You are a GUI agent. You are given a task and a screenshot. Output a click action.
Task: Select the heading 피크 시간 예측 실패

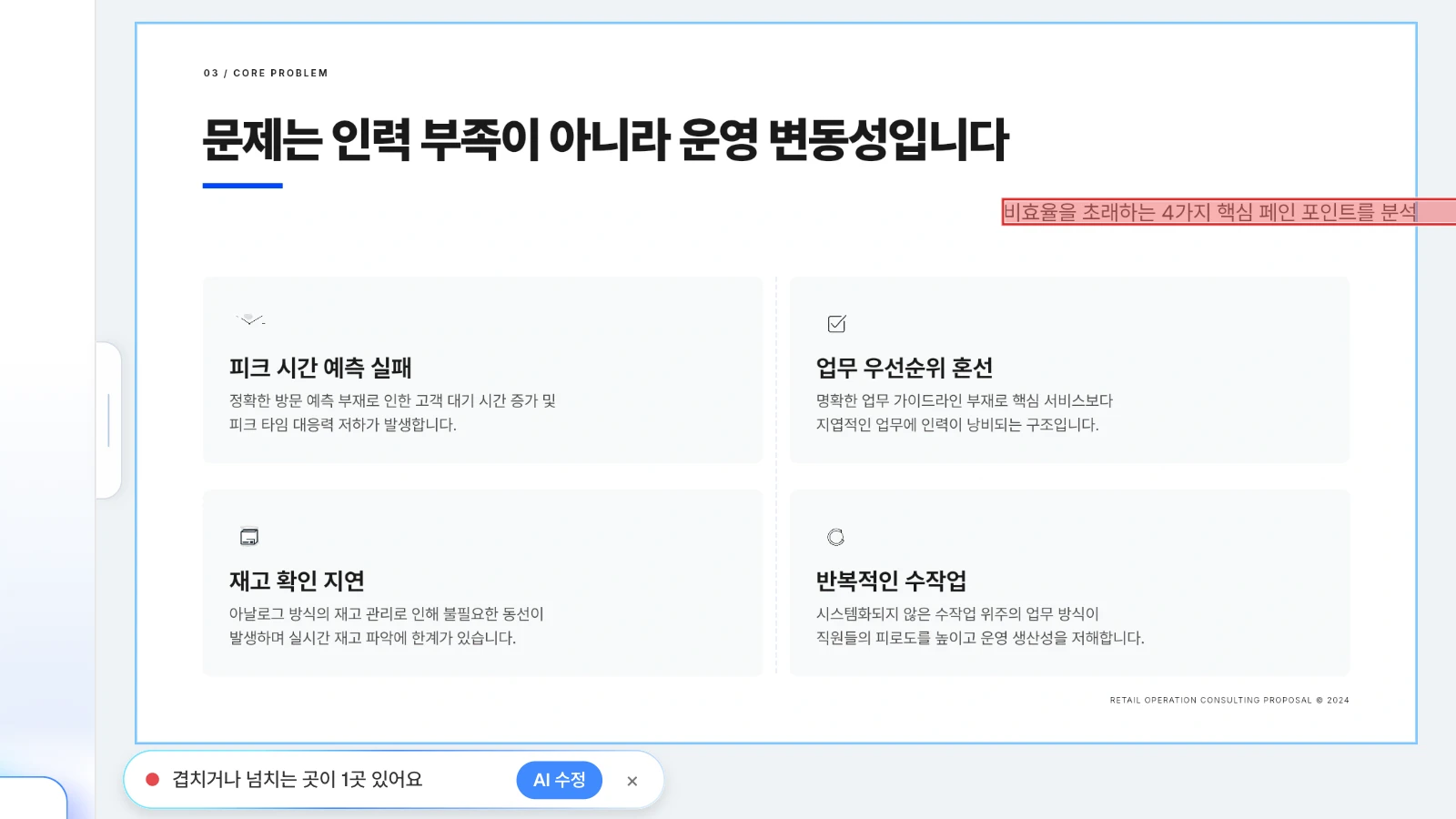(320, 368)
